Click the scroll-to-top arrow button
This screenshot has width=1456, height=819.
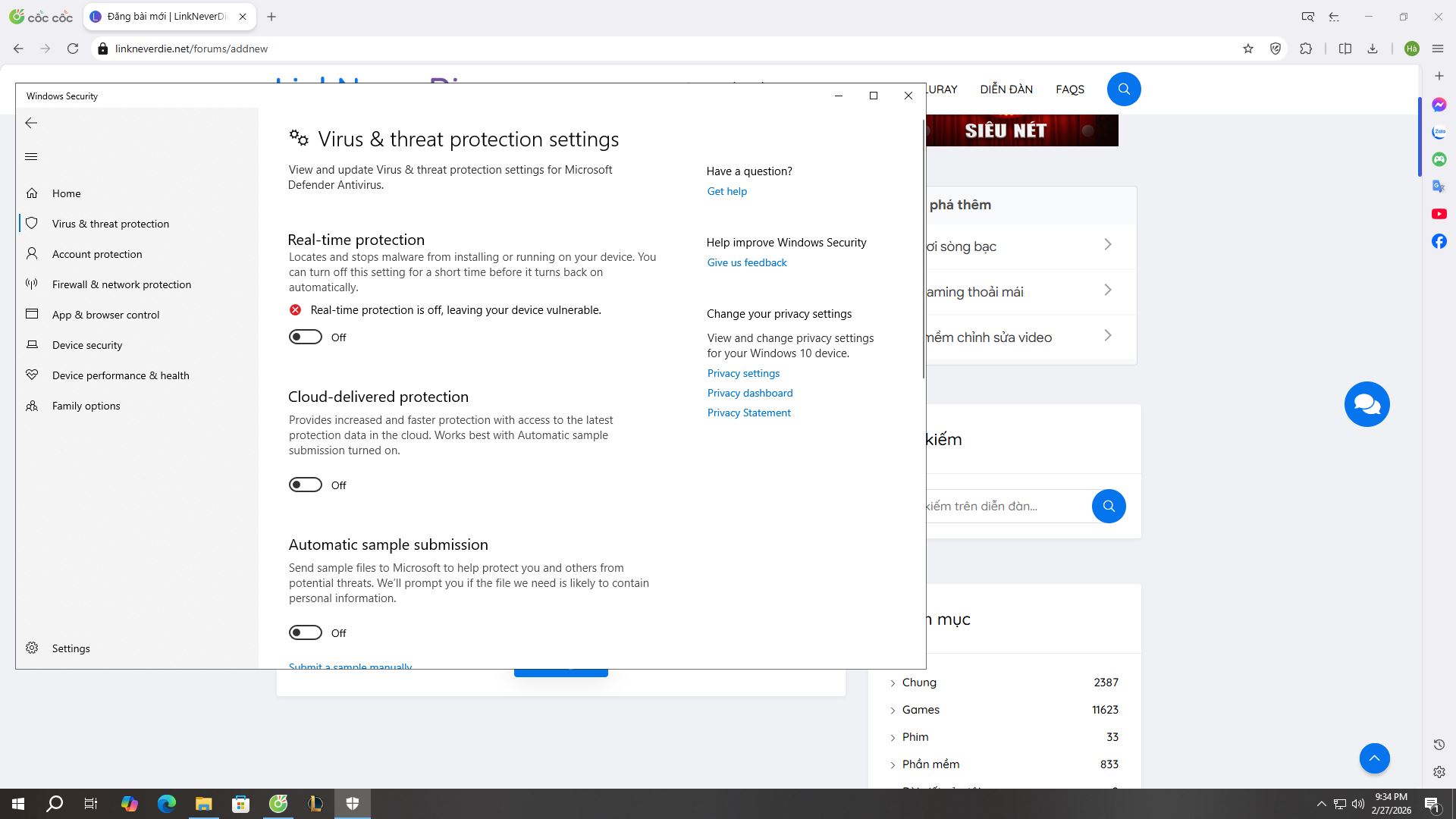[1374, 758]
